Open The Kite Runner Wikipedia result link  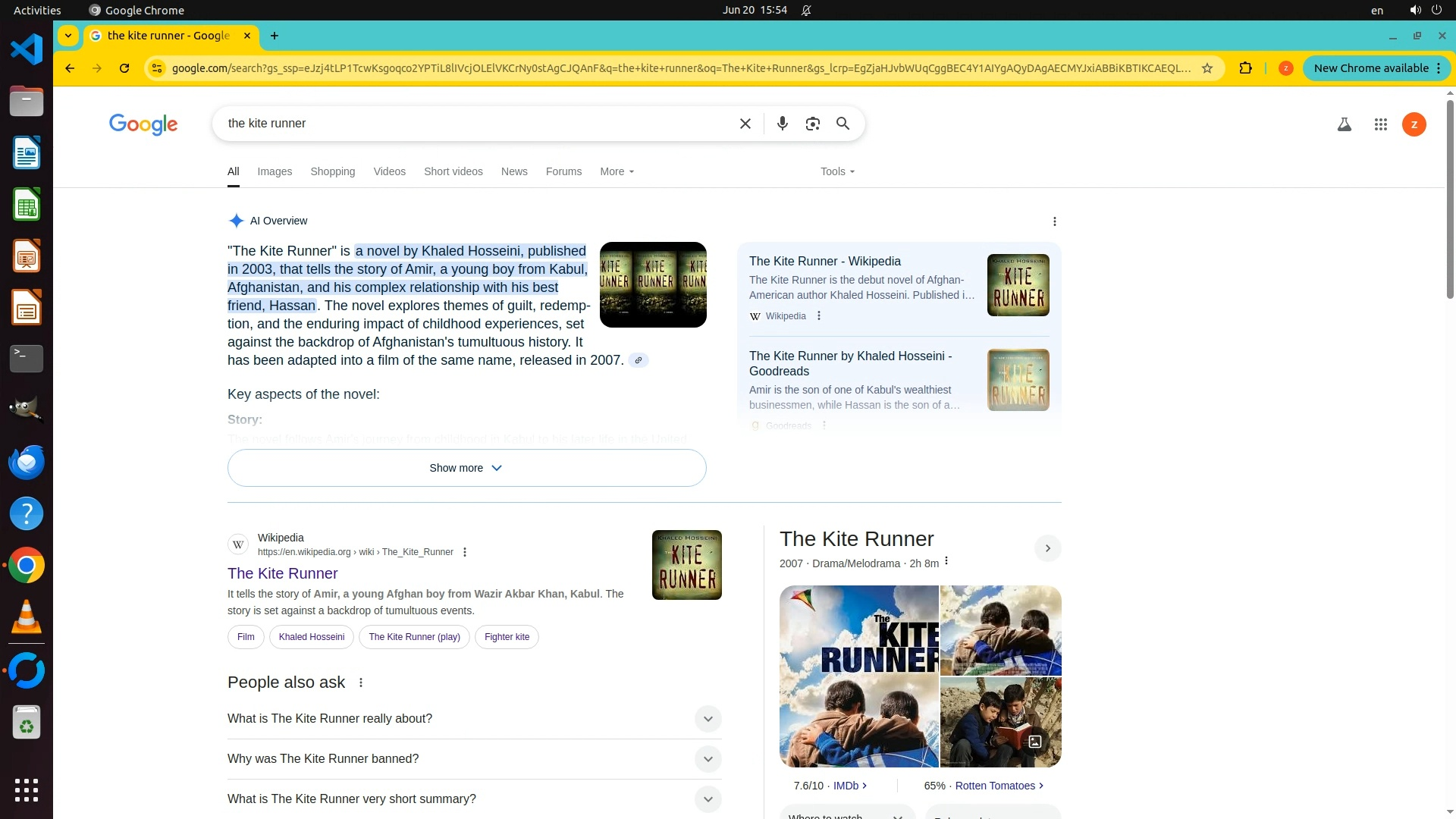pyautogui.click(x=283, y=573)
